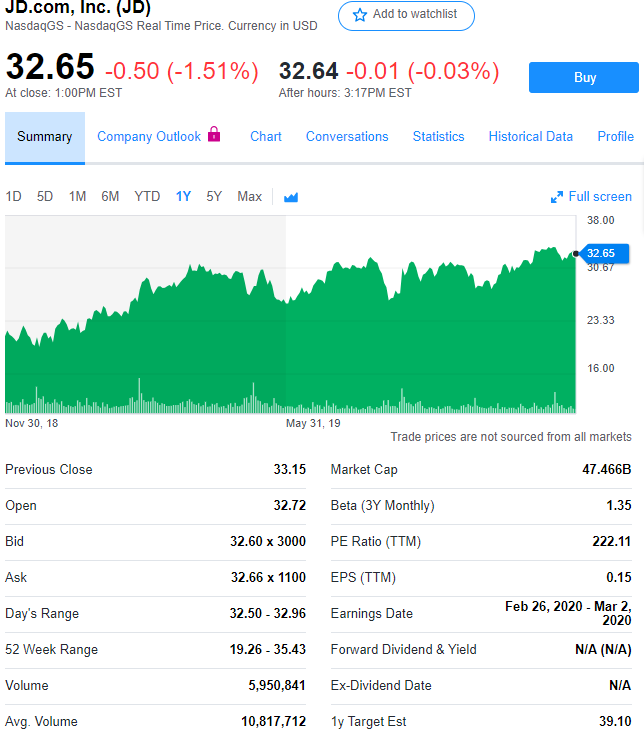This screenshot has height=734, width=644.
Task: Set chart range to 1M
Action: (x=77, y=197)
